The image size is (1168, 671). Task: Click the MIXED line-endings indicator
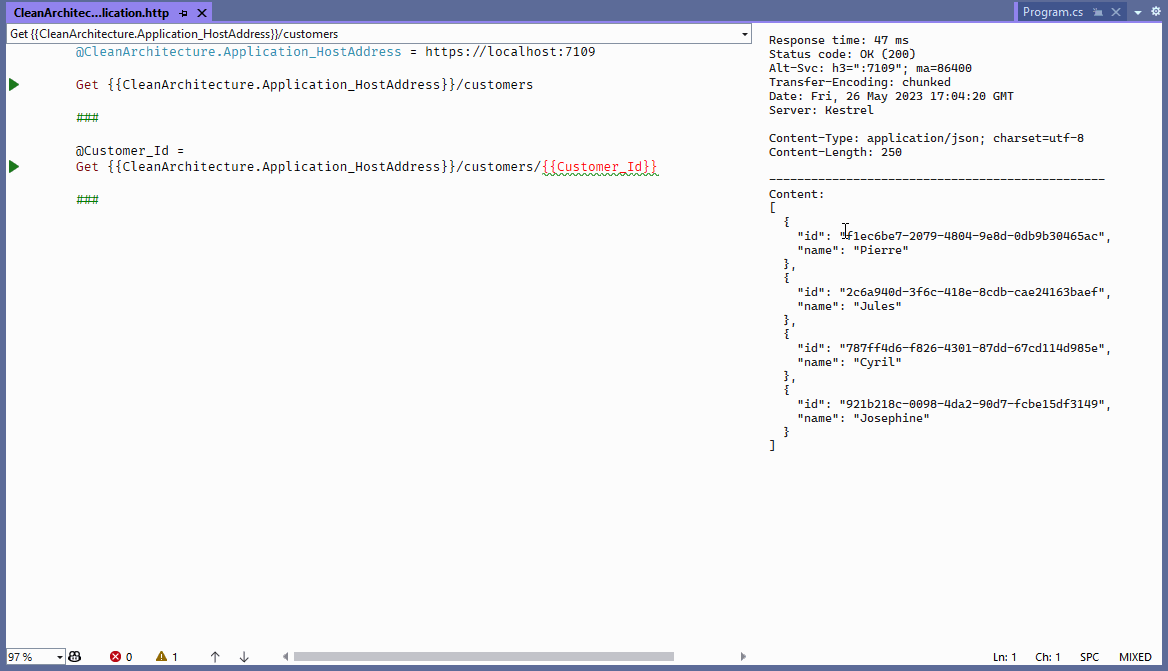tap(1135, 657)
